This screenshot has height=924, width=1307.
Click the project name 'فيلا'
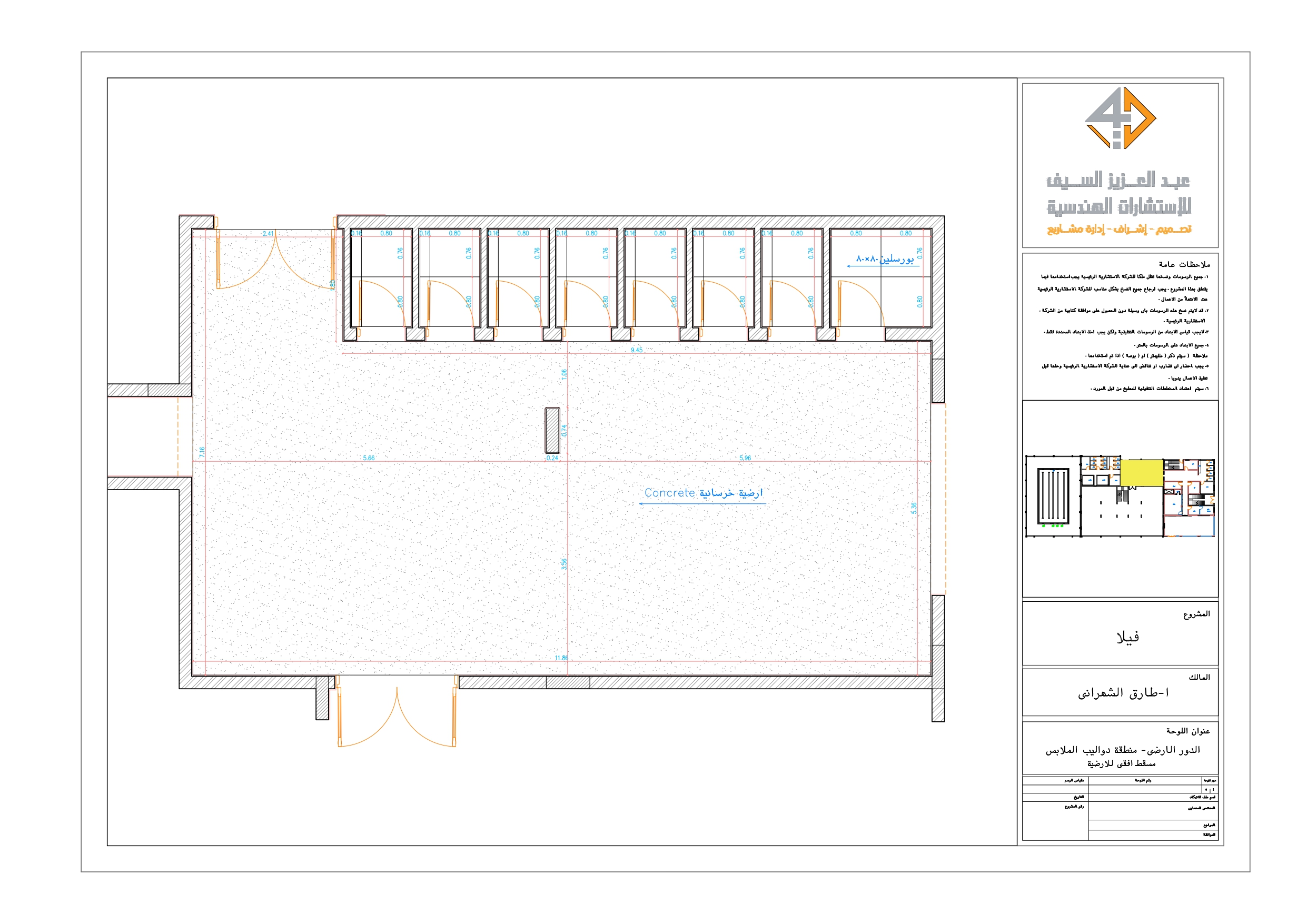[1127, 637]
